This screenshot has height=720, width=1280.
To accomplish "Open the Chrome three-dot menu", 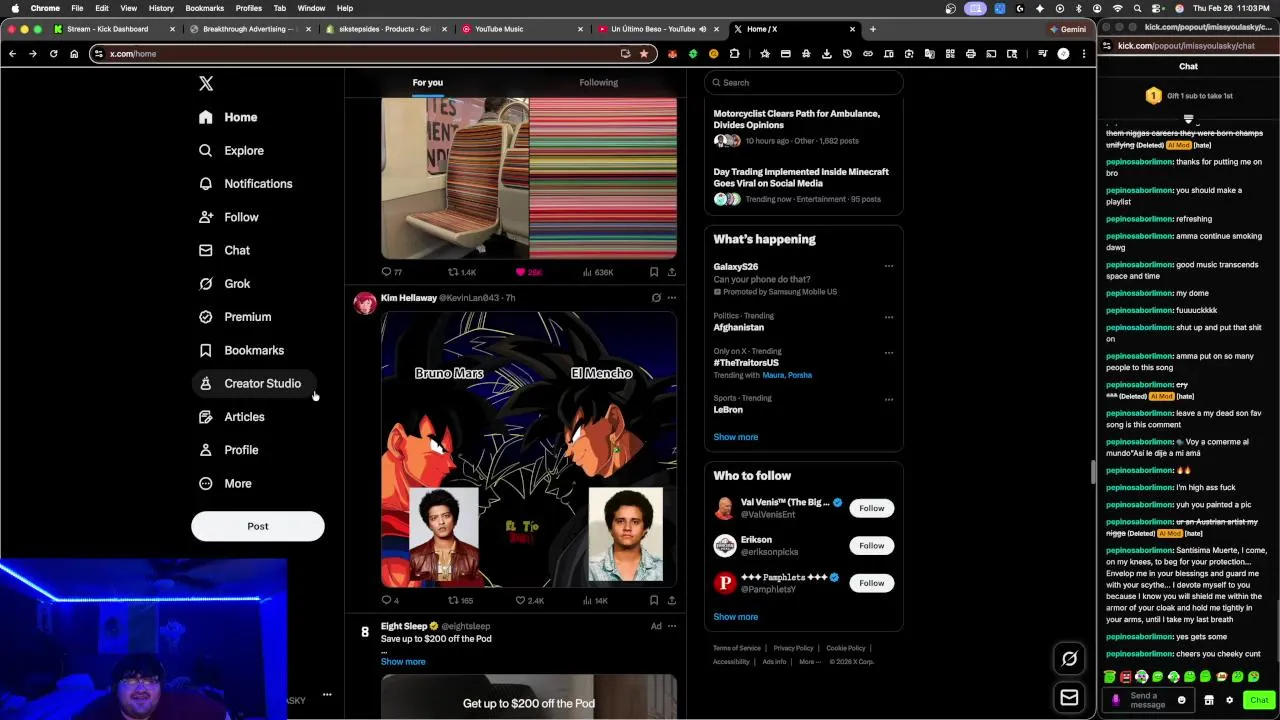I will point(1084,54).
